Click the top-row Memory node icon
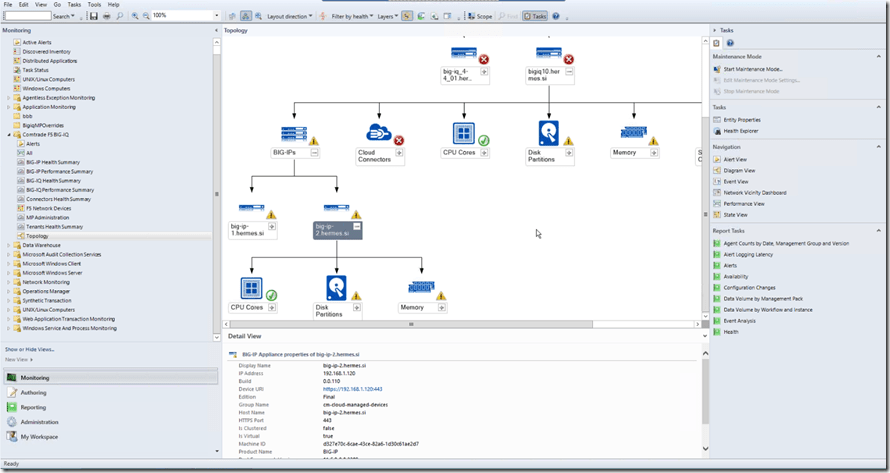Screen dimensions: 890x473 (x=633, y=133)
